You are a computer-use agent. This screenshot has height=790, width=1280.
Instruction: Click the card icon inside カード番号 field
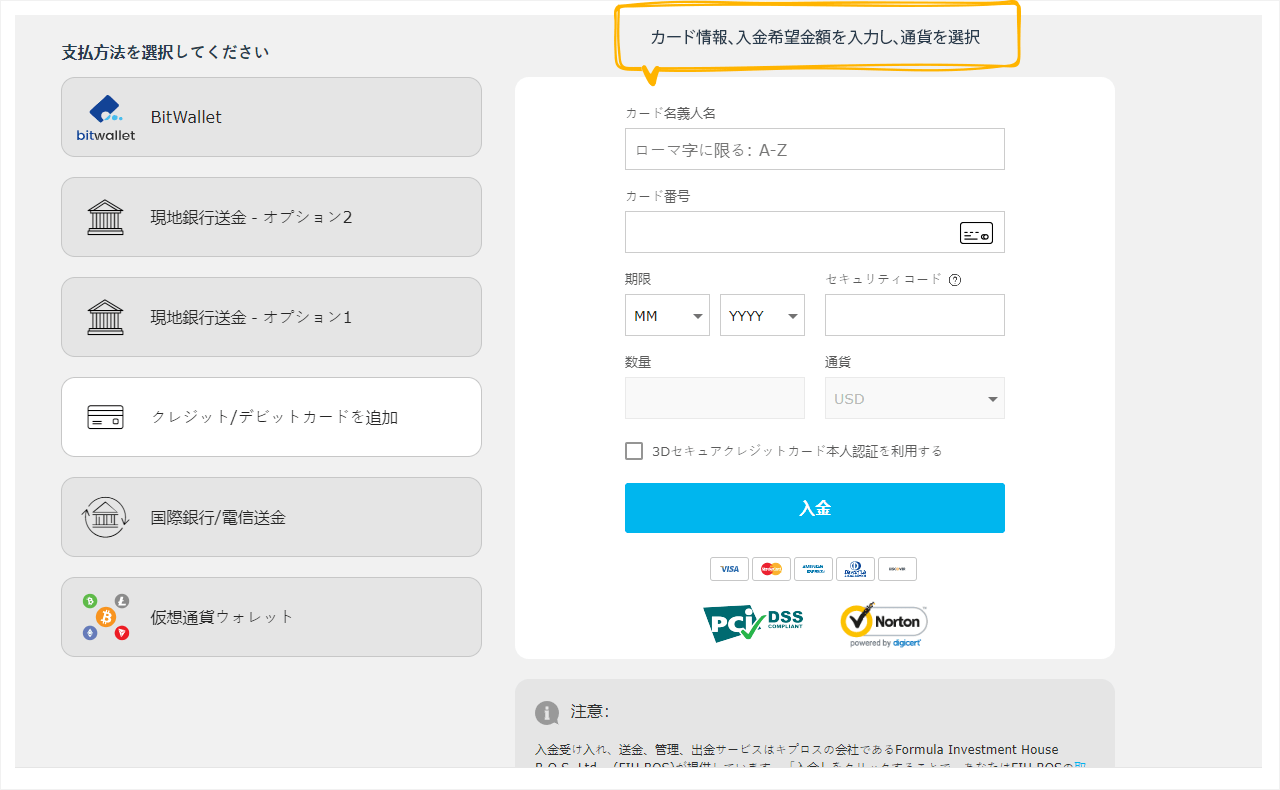coord(976,233)
